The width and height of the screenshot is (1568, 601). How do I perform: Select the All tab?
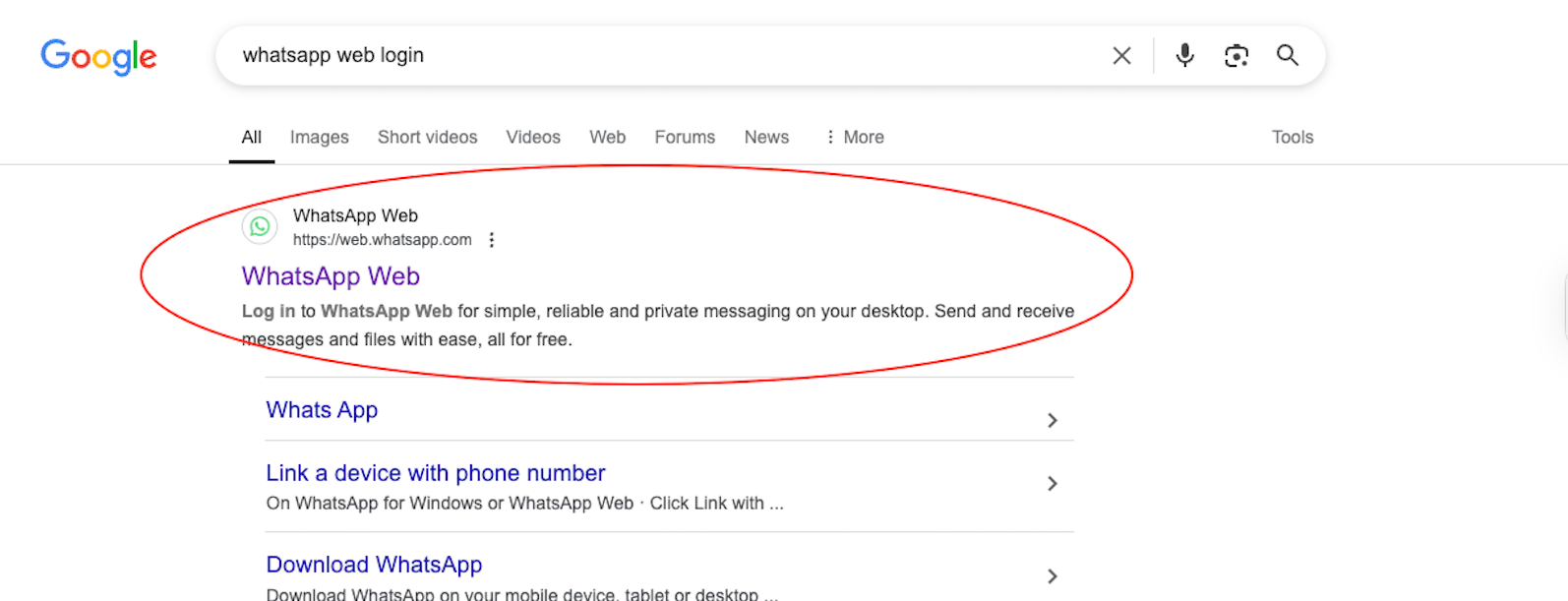[x=252, y=138]
